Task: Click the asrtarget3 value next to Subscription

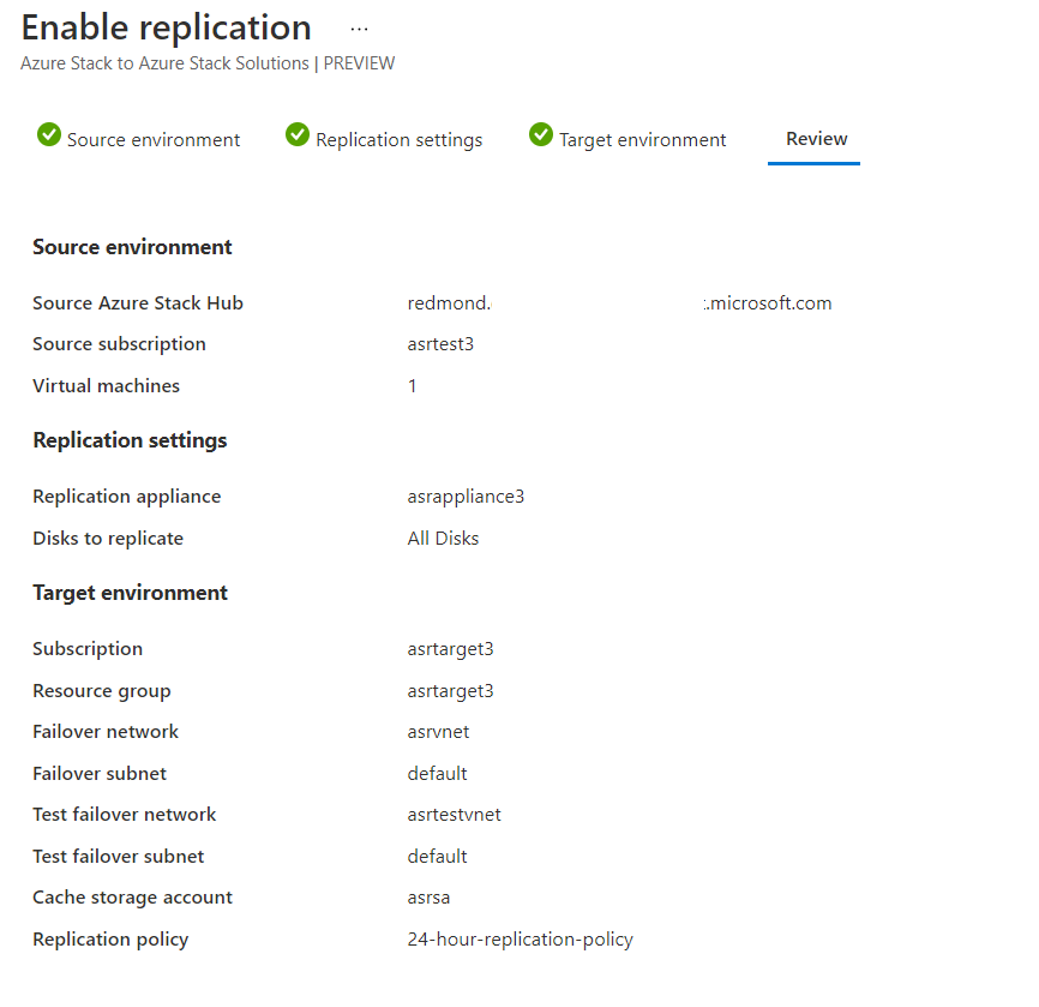Action: [x=451, y=649]
